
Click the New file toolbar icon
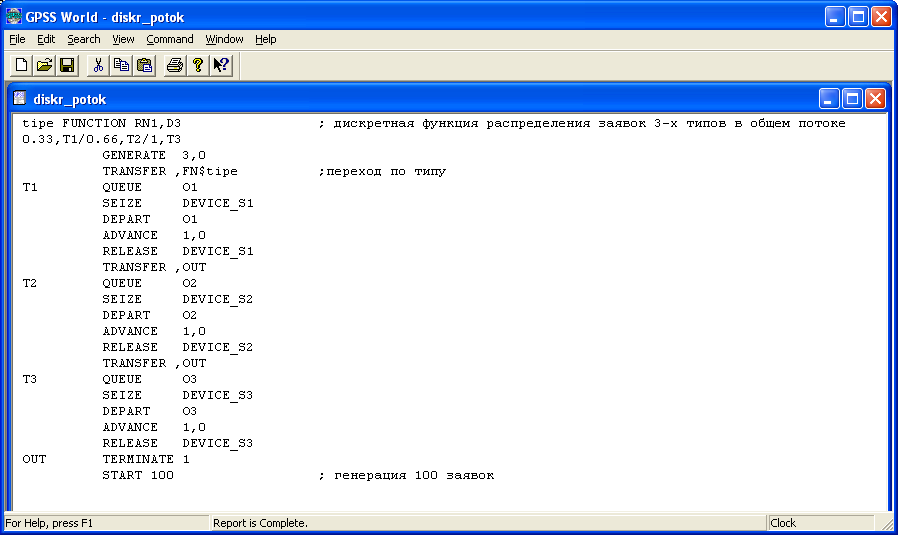click(x=21, y=65)
